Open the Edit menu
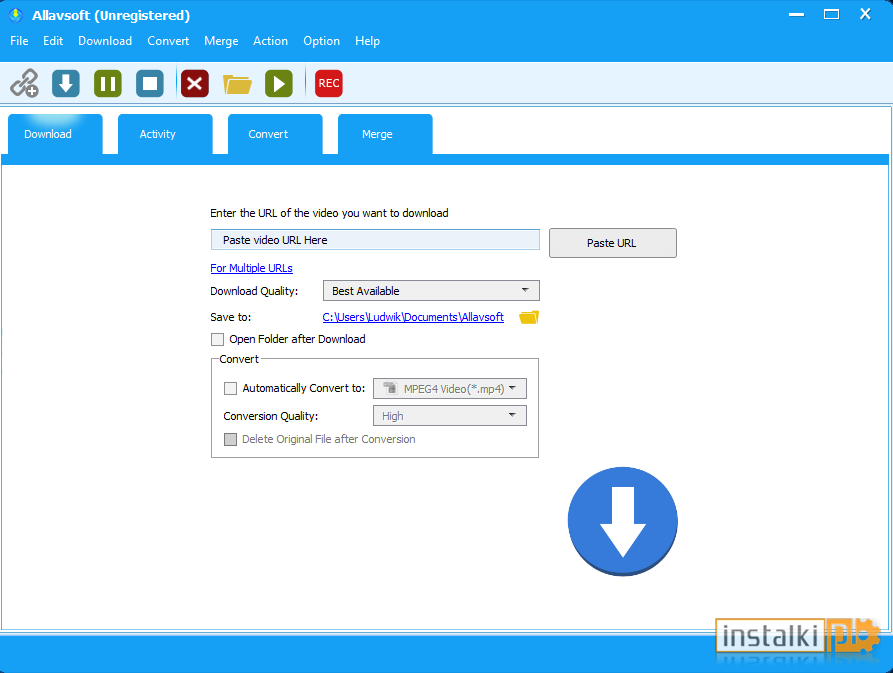Image resolution: width=893 pixels, height=673 pixels. 53,41
